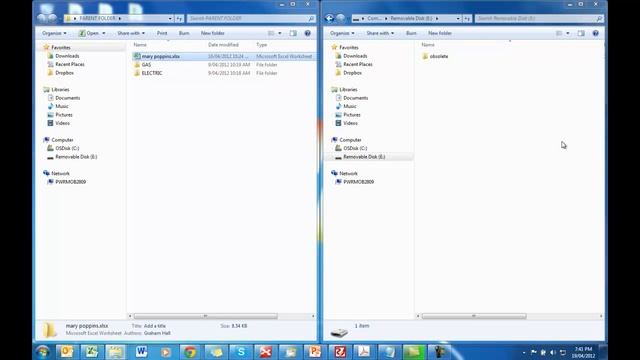Open Dropbox in Removable Disk window navigation

pos(352,73)
